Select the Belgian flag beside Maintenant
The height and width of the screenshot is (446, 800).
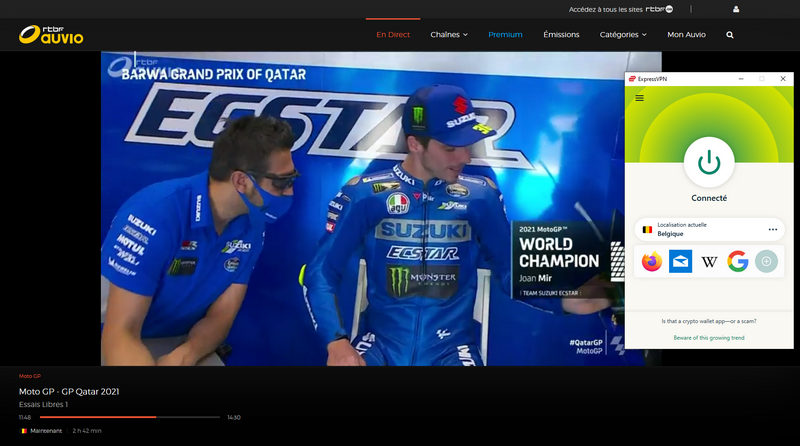coord(23,431)
